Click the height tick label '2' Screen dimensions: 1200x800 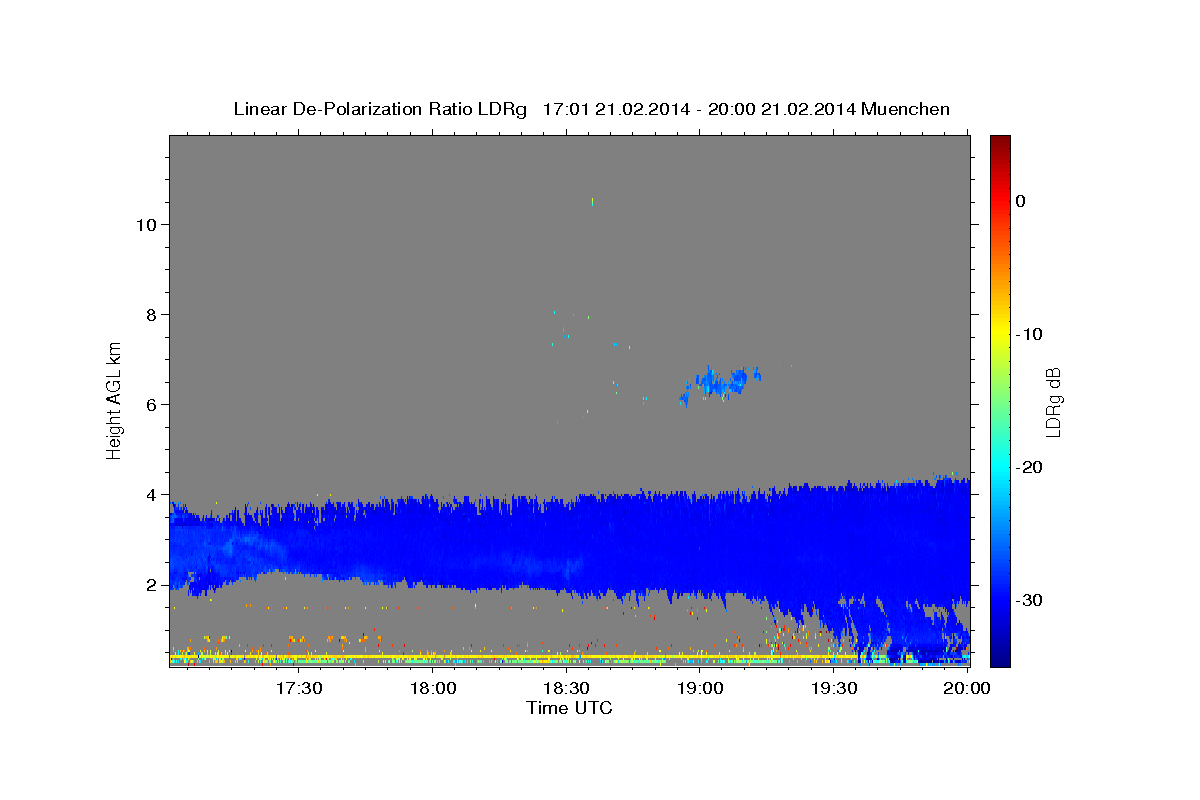click(150, 584)
